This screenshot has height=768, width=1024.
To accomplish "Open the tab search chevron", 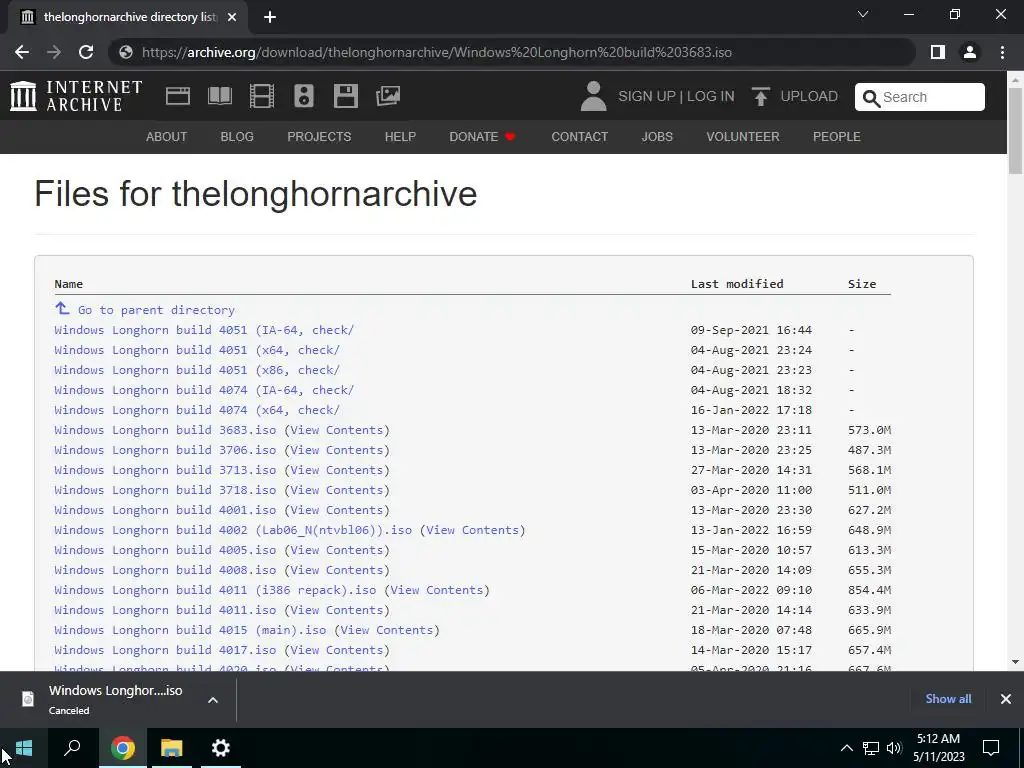I will (x=863, y=14).
